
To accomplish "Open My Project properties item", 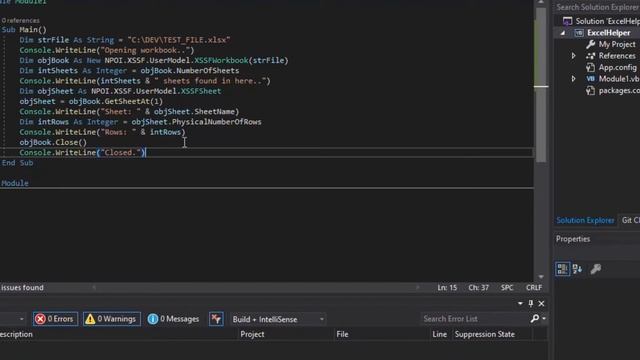I will [x=617, y=44].
